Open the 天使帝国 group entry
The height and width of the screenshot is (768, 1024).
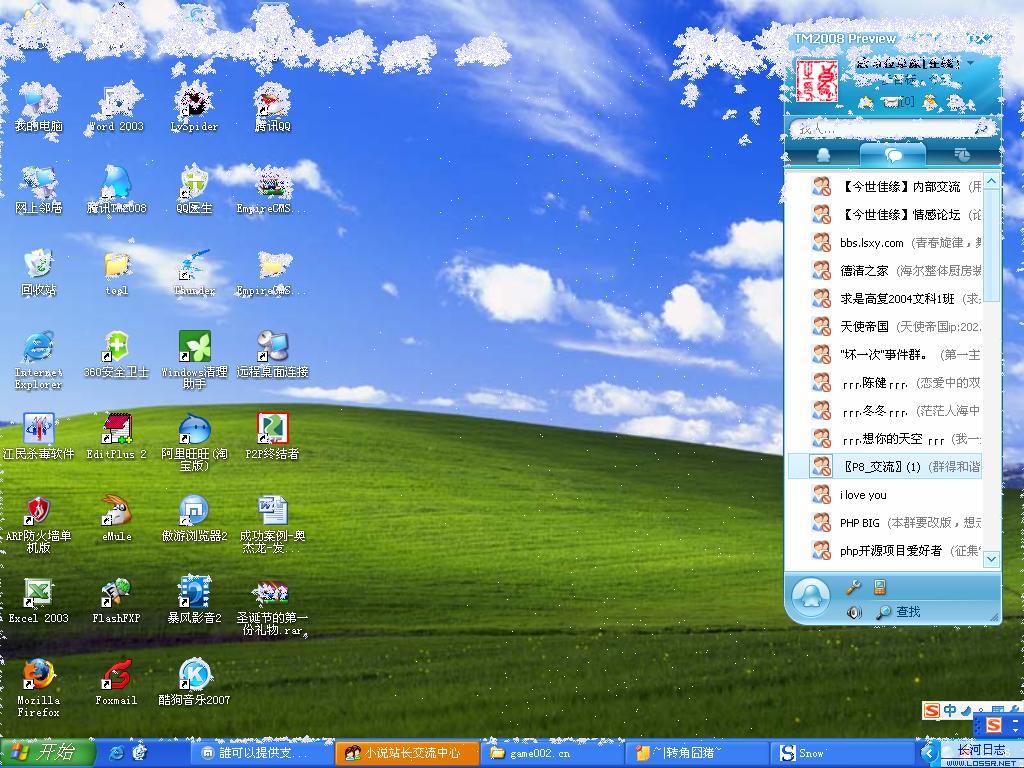[885, 327]
